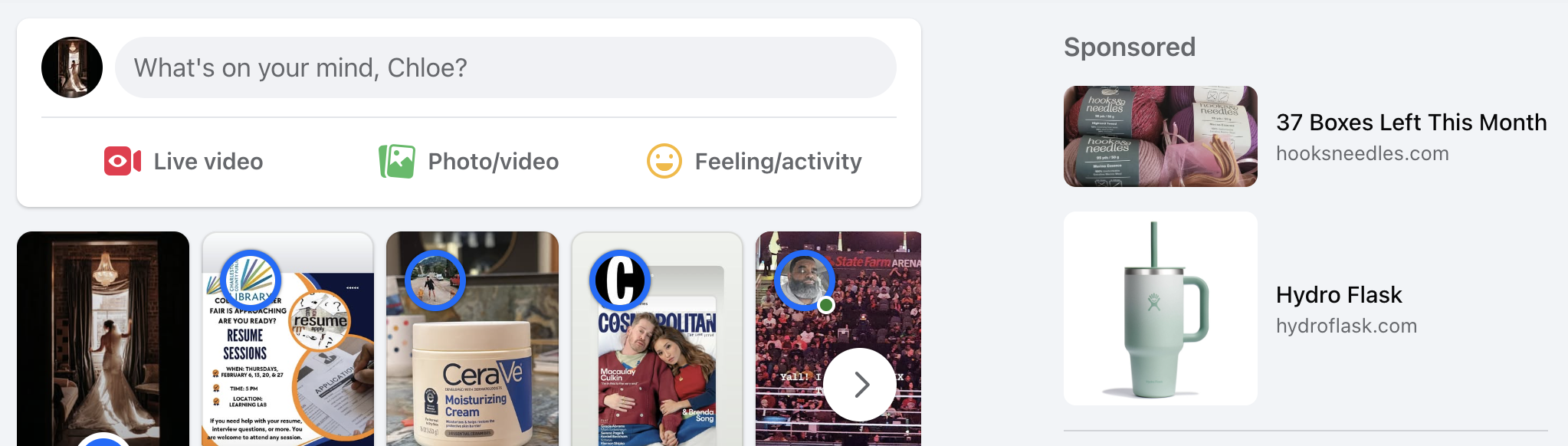
Task: Click the Cosmopolitan "C" story avatar
Action: 620,280
